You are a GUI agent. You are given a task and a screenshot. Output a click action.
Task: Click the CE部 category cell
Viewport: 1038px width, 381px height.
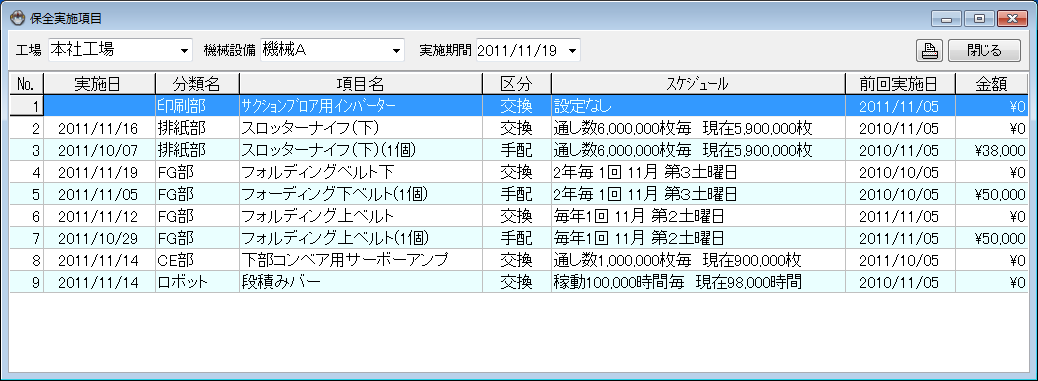pos(197,260)
